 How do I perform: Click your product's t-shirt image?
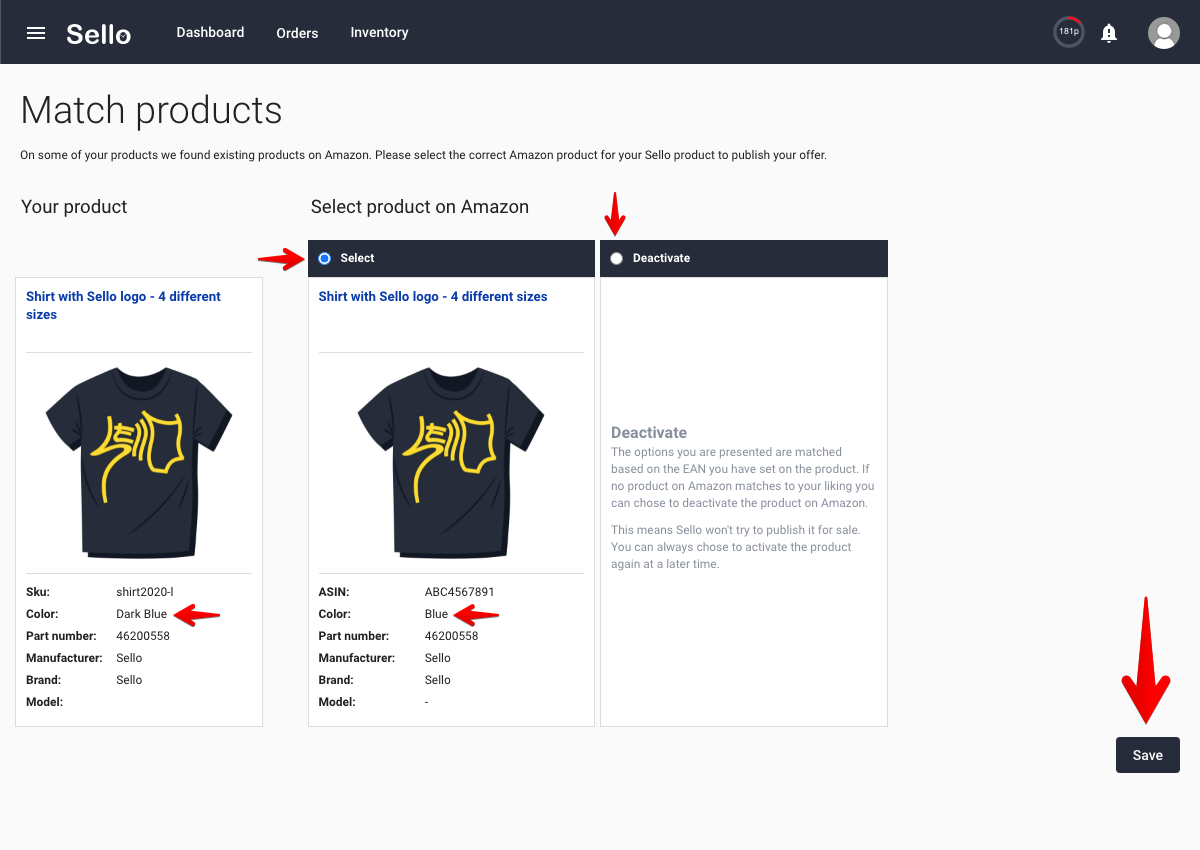(x=139, y=462)
